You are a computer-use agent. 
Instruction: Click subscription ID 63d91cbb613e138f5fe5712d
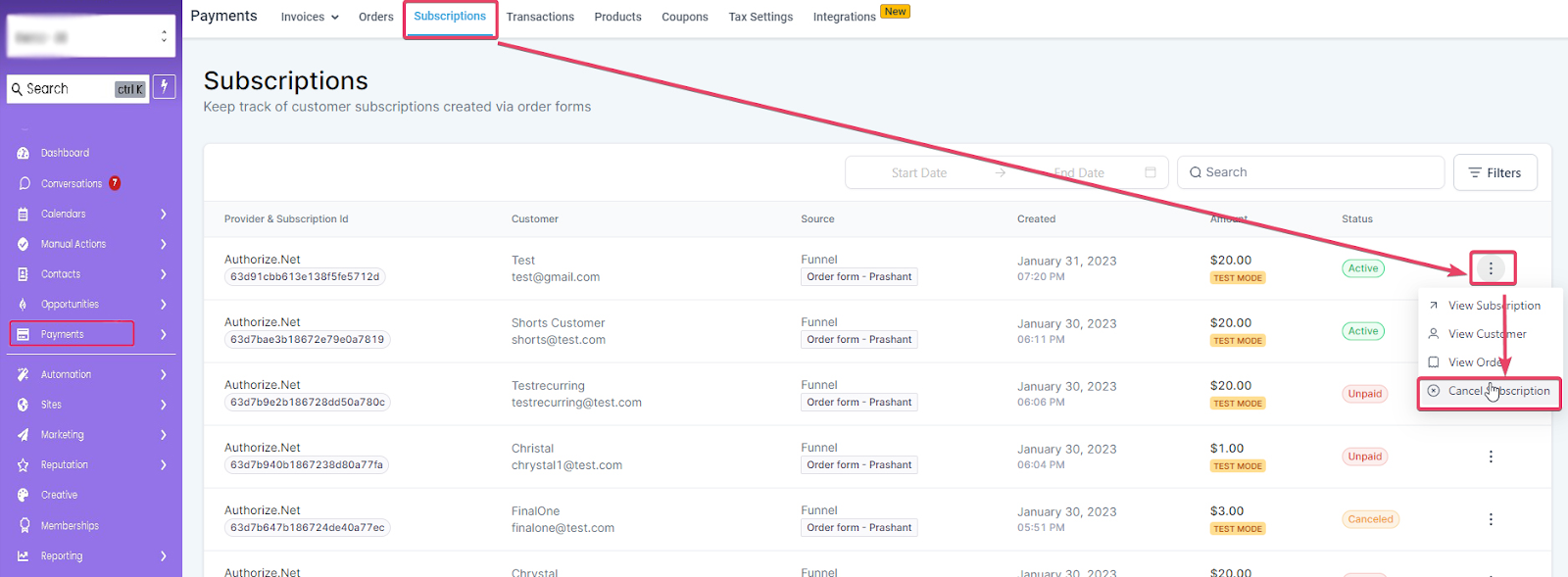point(305,277)
